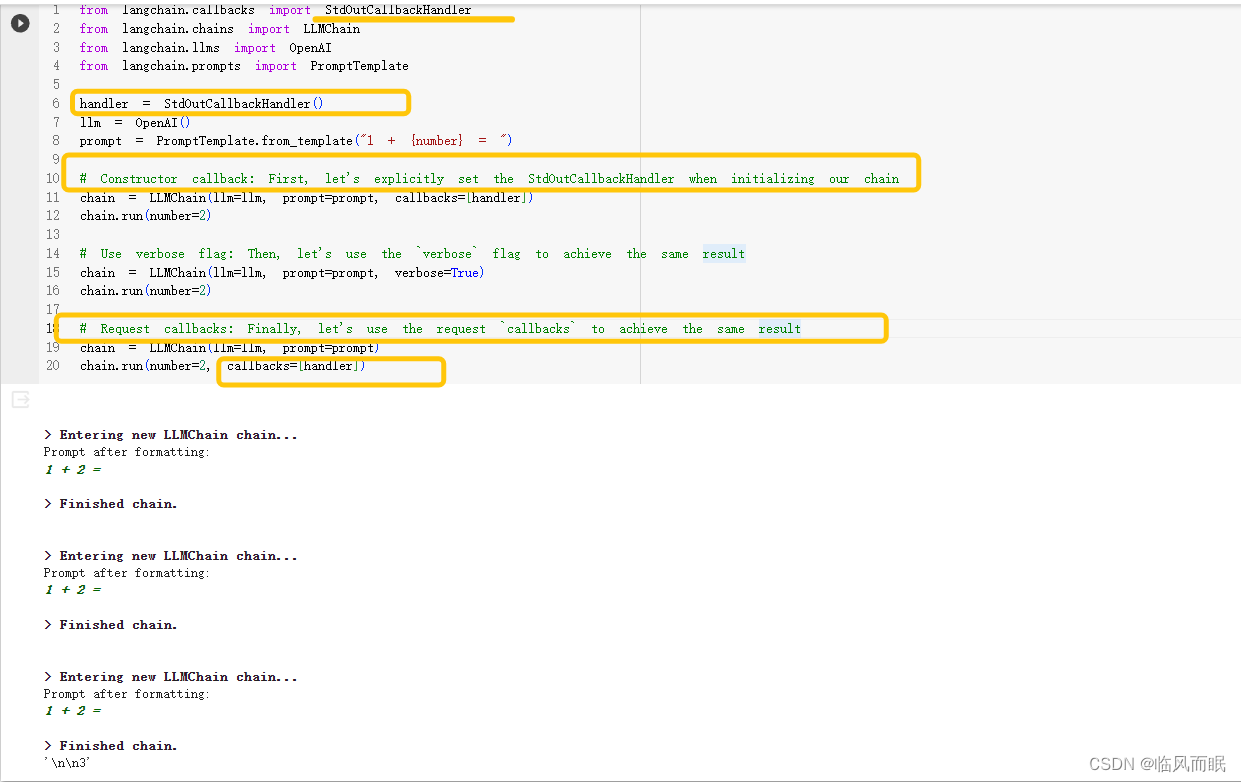The height and width of the screenshot is (782, 1241).
Task: Click the '\n\n3' result string
Action: pos(69,764)
